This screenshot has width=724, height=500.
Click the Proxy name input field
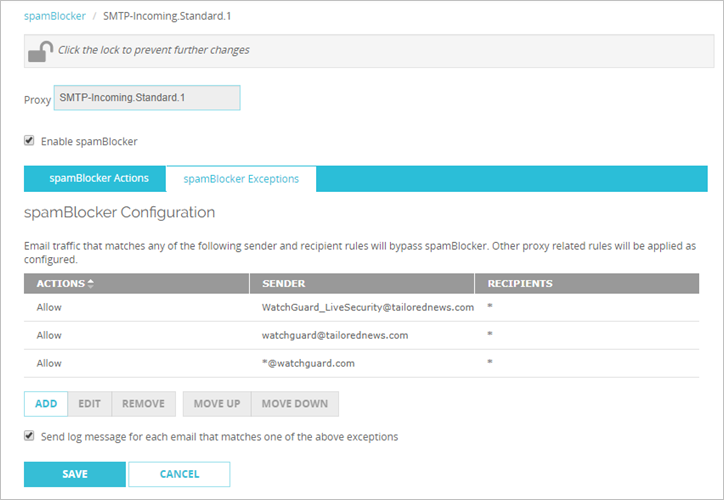(146, 98)
